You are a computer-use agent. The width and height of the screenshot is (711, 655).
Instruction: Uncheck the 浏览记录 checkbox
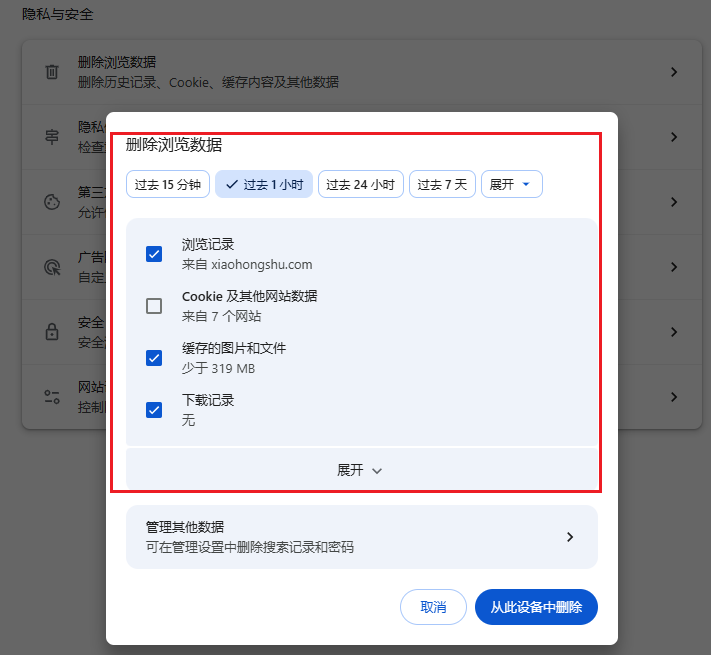(154, 254)
